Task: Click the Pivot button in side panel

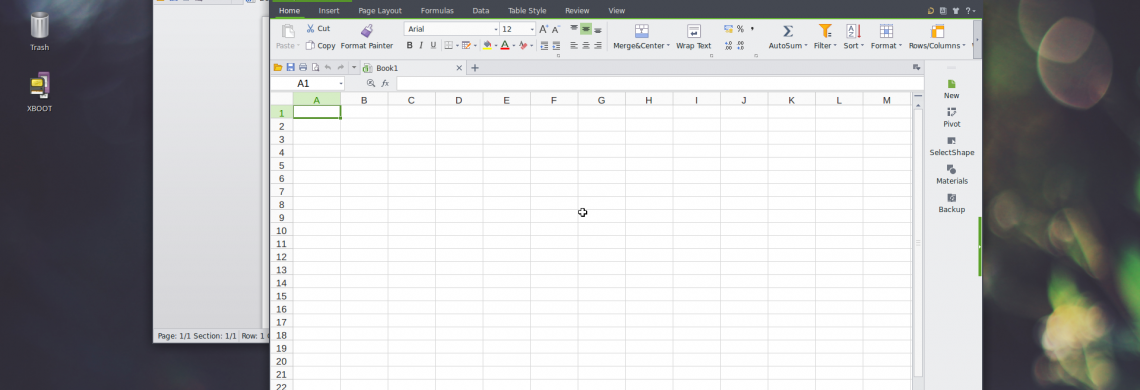Action: coord(952,117)
